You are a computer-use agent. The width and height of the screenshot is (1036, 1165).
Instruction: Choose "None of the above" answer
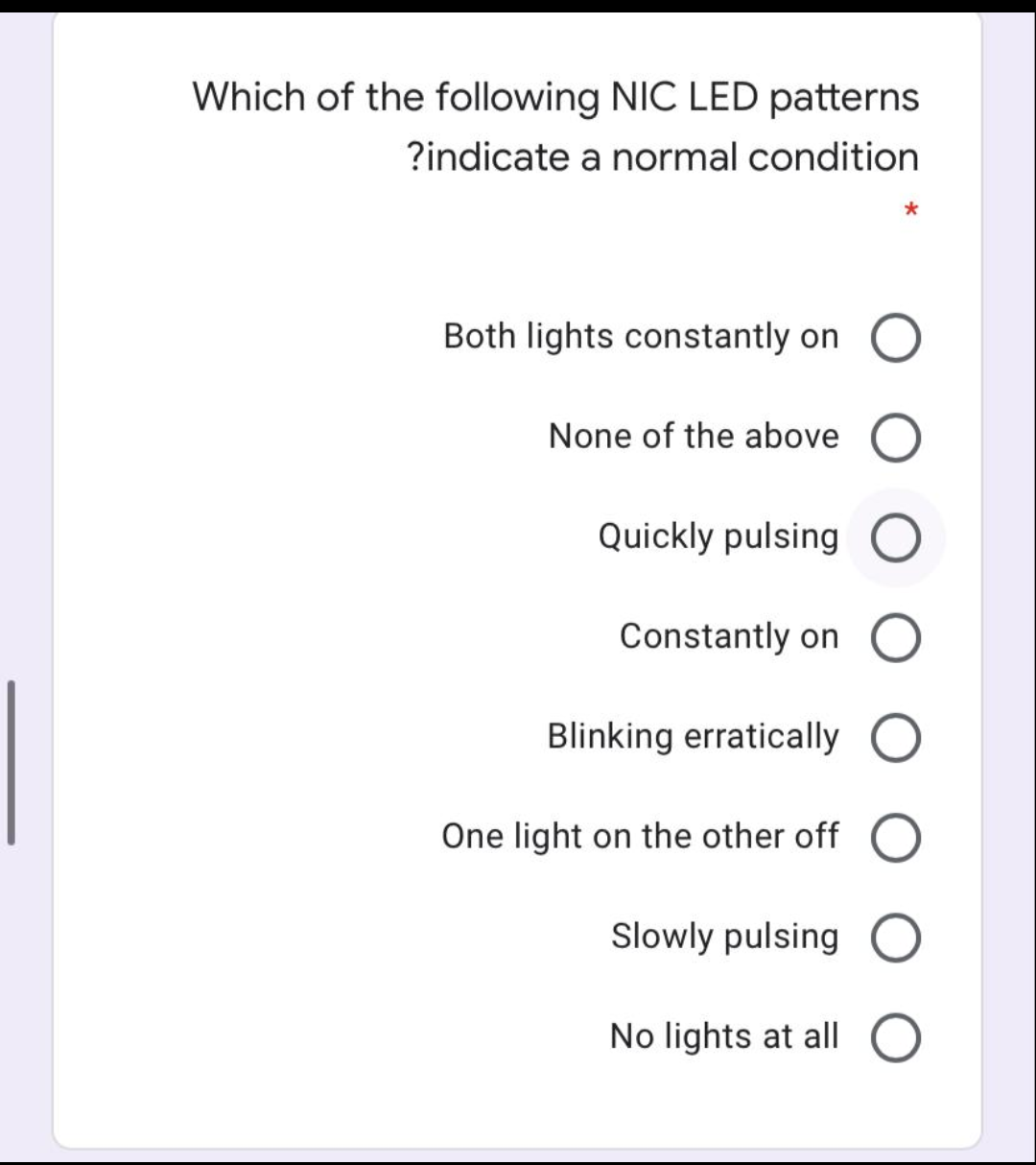coord(895,438)
